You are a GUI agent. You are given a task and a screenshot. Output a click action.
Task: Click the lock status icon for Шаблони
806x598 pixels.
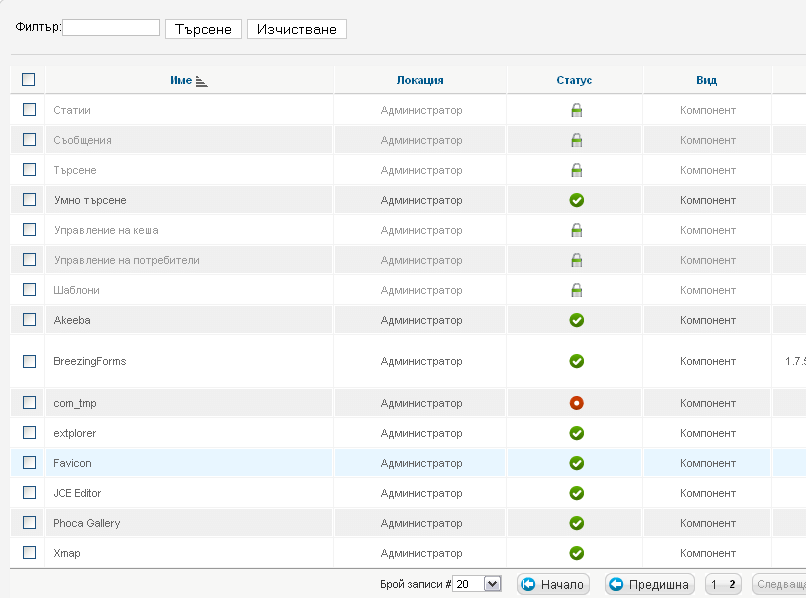click(x=576, y=290)
